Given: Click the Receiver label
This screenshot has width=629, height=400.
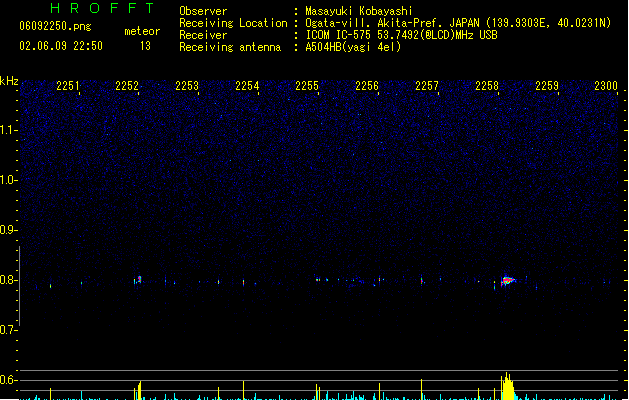Looking at the screenshot, I should (x=203, y=35).
